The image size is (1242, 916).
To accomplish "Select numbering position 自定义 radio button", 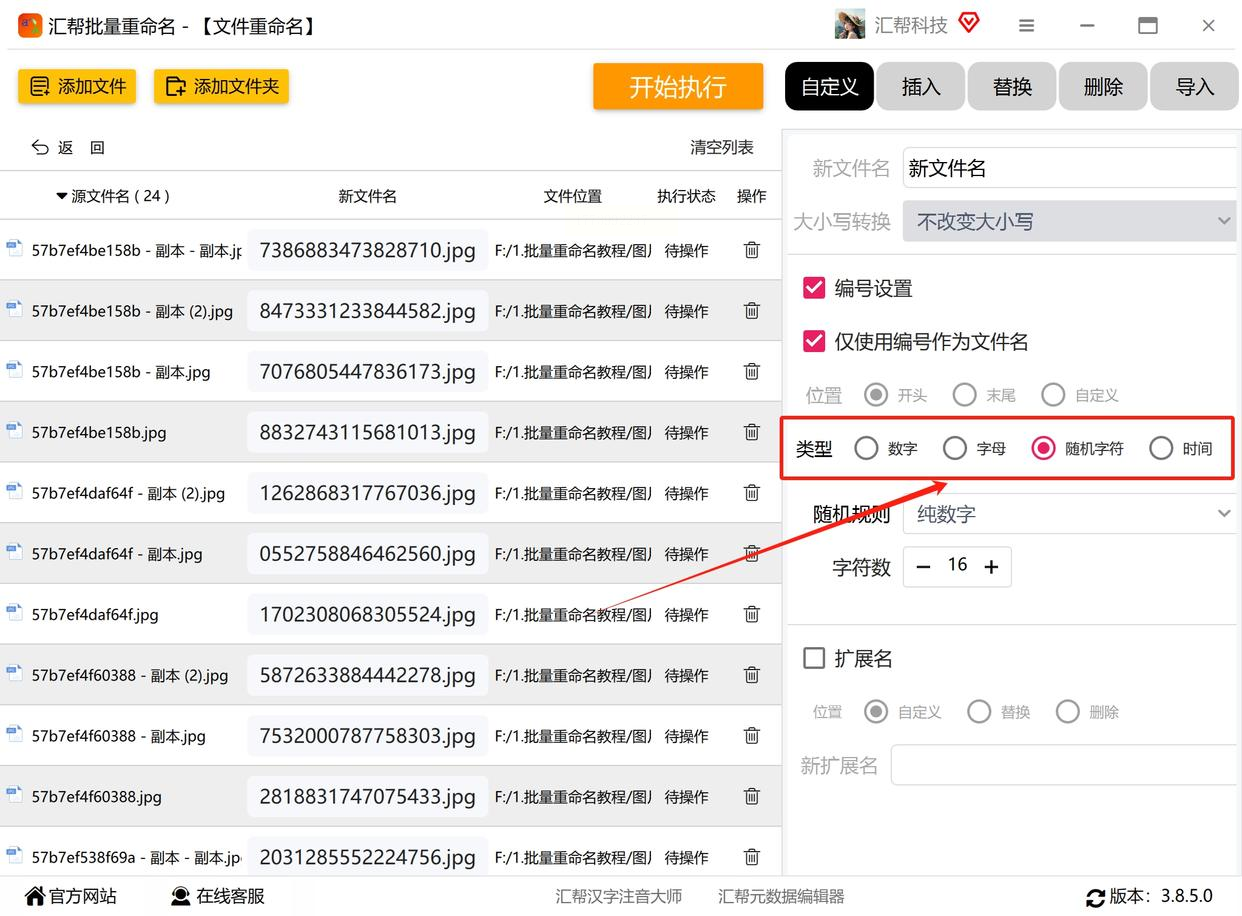I will (x=1053, y=395).
